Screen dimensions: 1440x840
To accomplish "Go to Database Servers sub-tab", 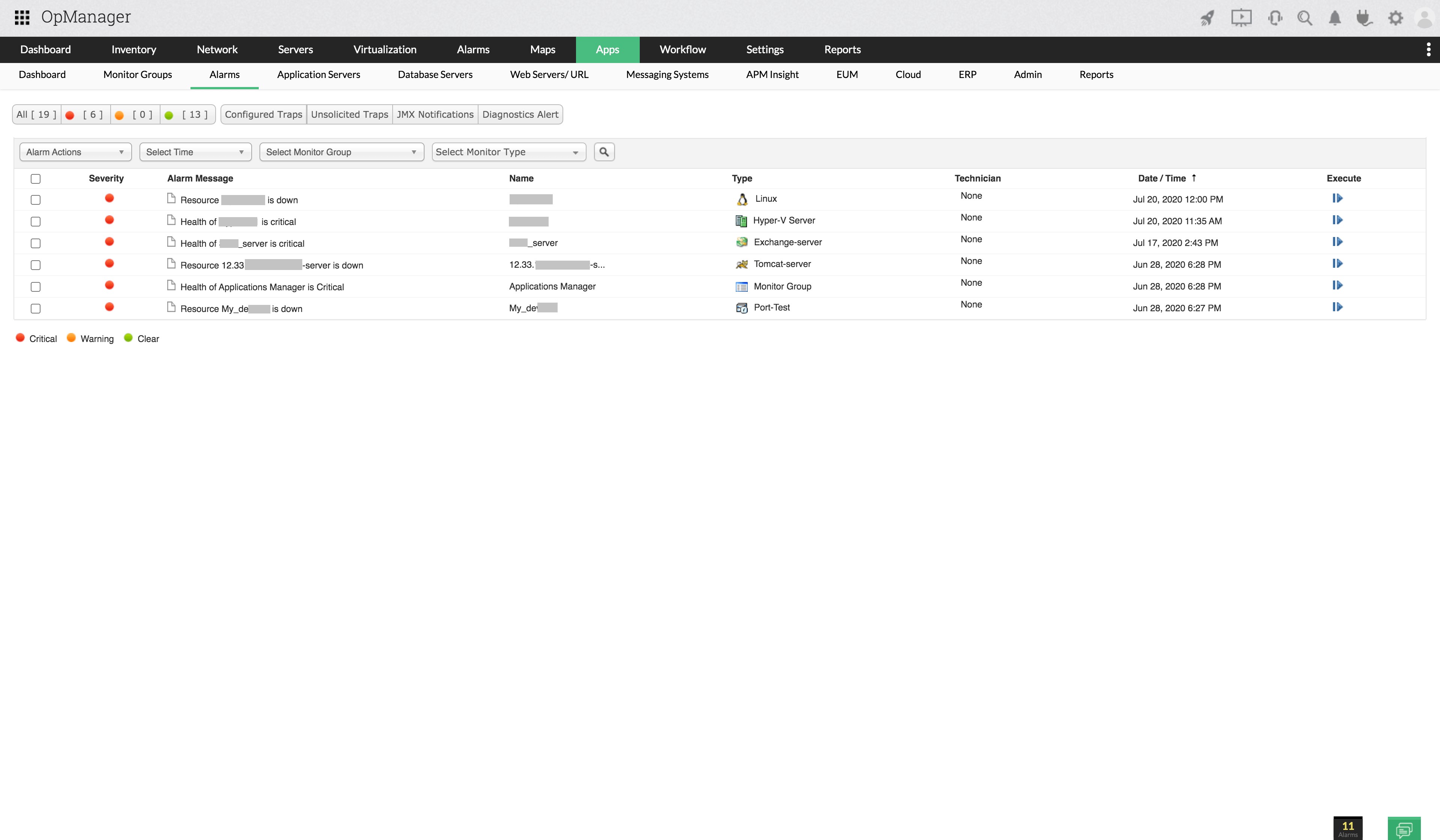I will click(x=435, y=75).
